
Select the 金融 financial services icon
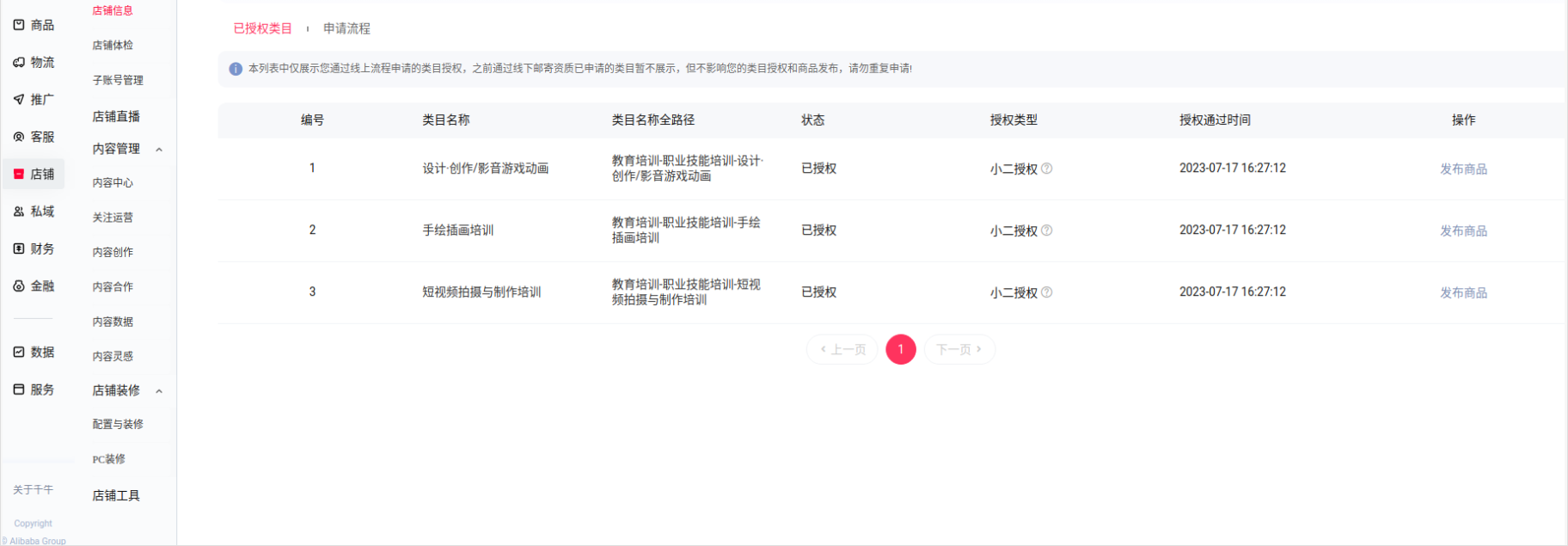pyautogui.click(x=19, y=286)
